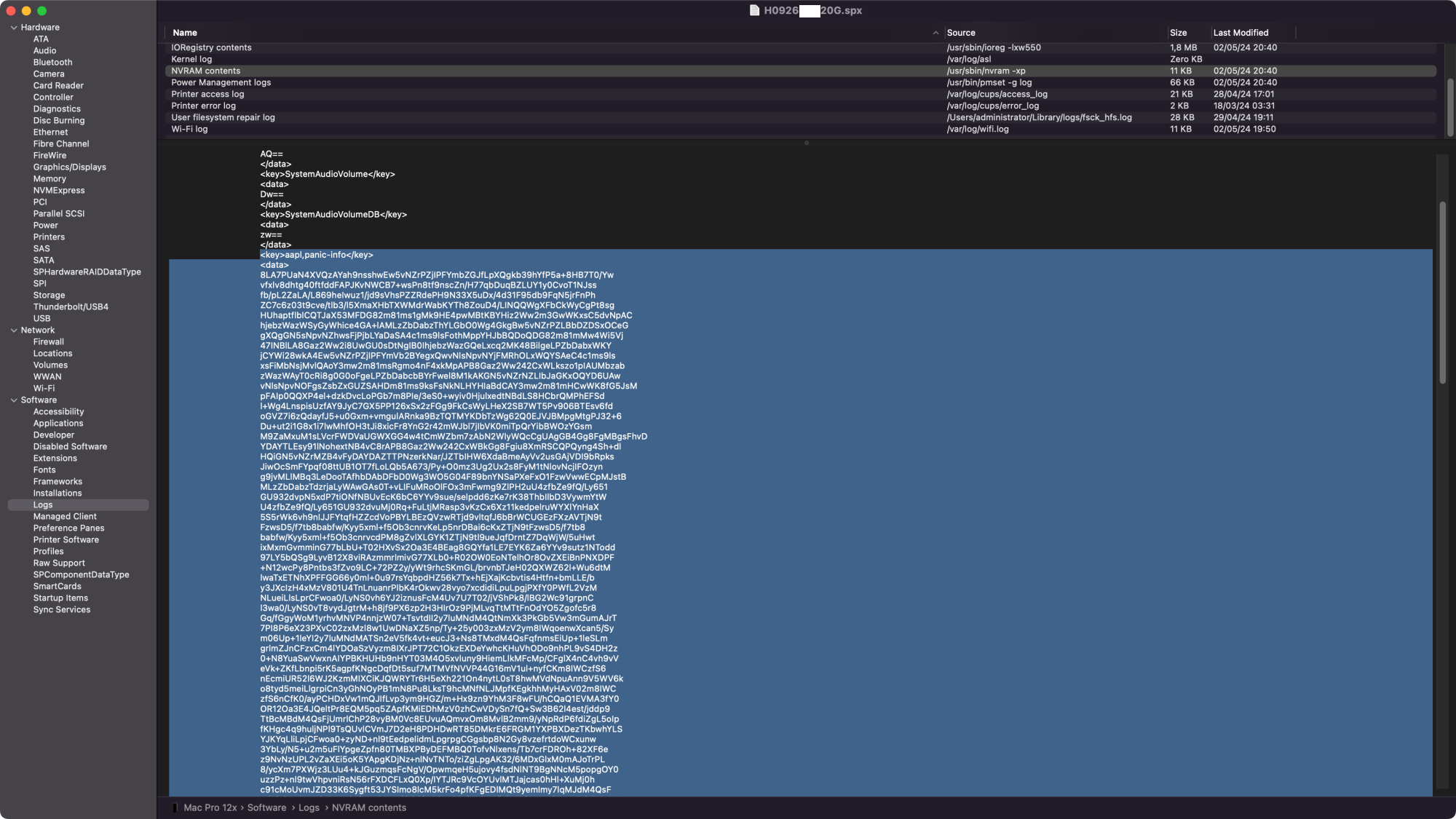Click the log content vertical scrollbar
This screenshot has width=1456, height=819.
click(1442, 291)
